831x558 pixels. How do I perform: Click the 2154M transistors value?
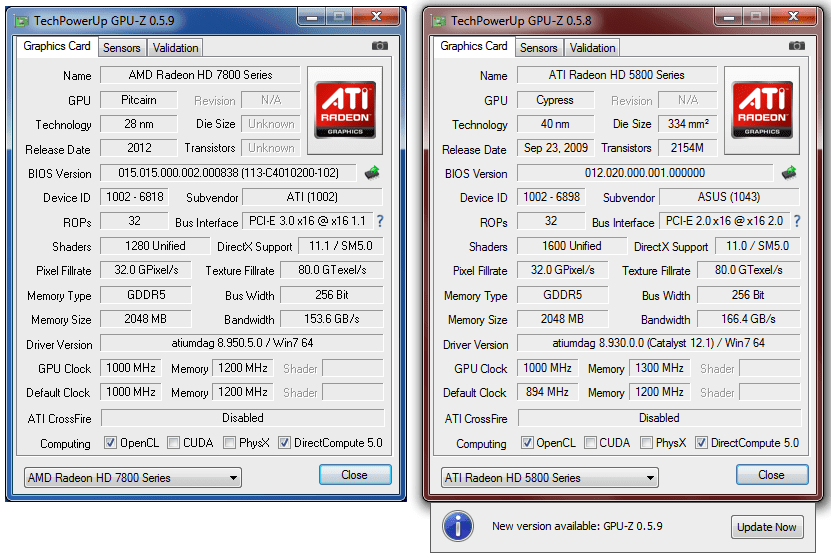tap(688, 148)
